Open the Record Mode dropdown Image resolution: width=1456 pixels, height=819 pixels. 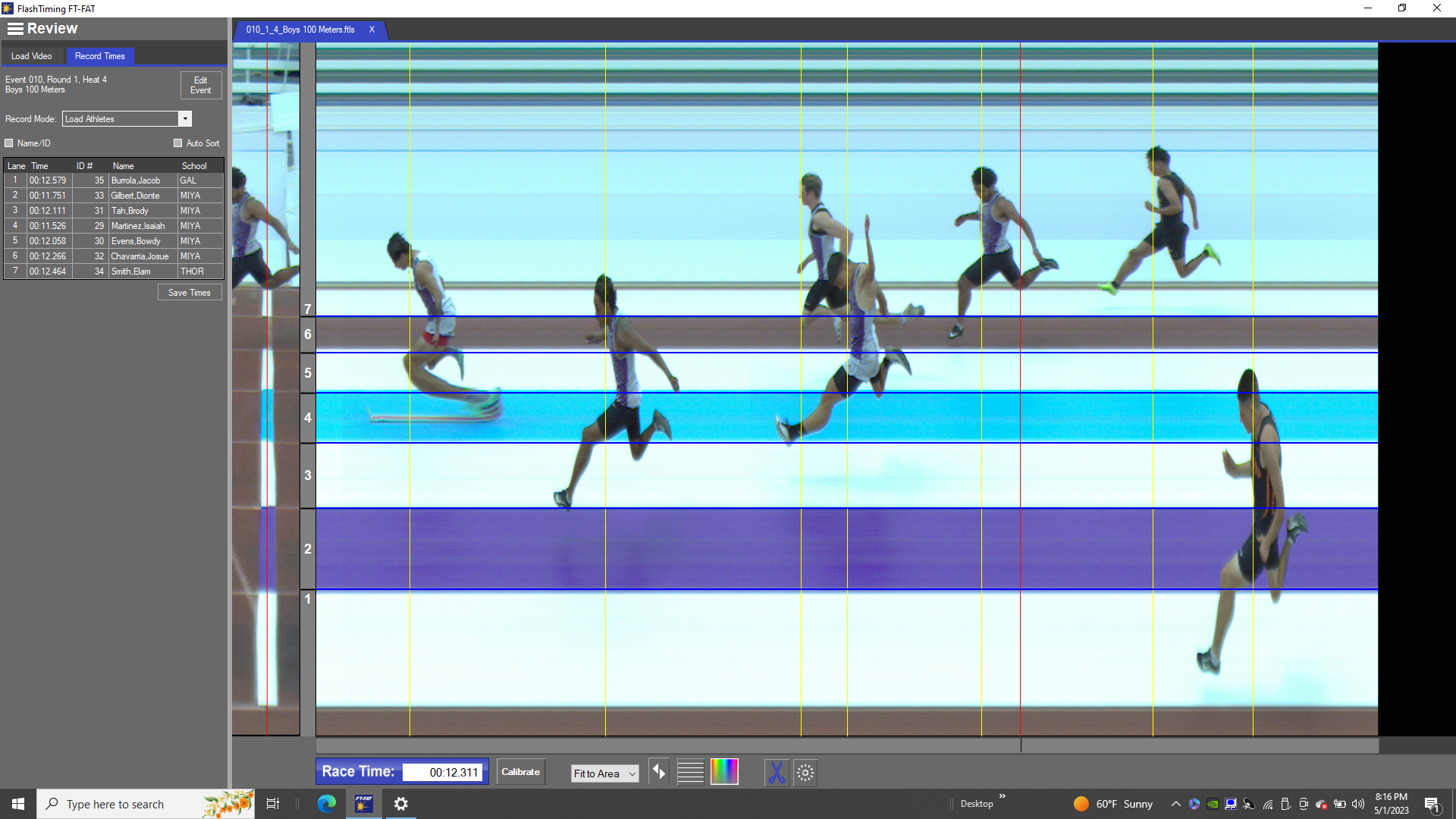(x=185, y=119)
